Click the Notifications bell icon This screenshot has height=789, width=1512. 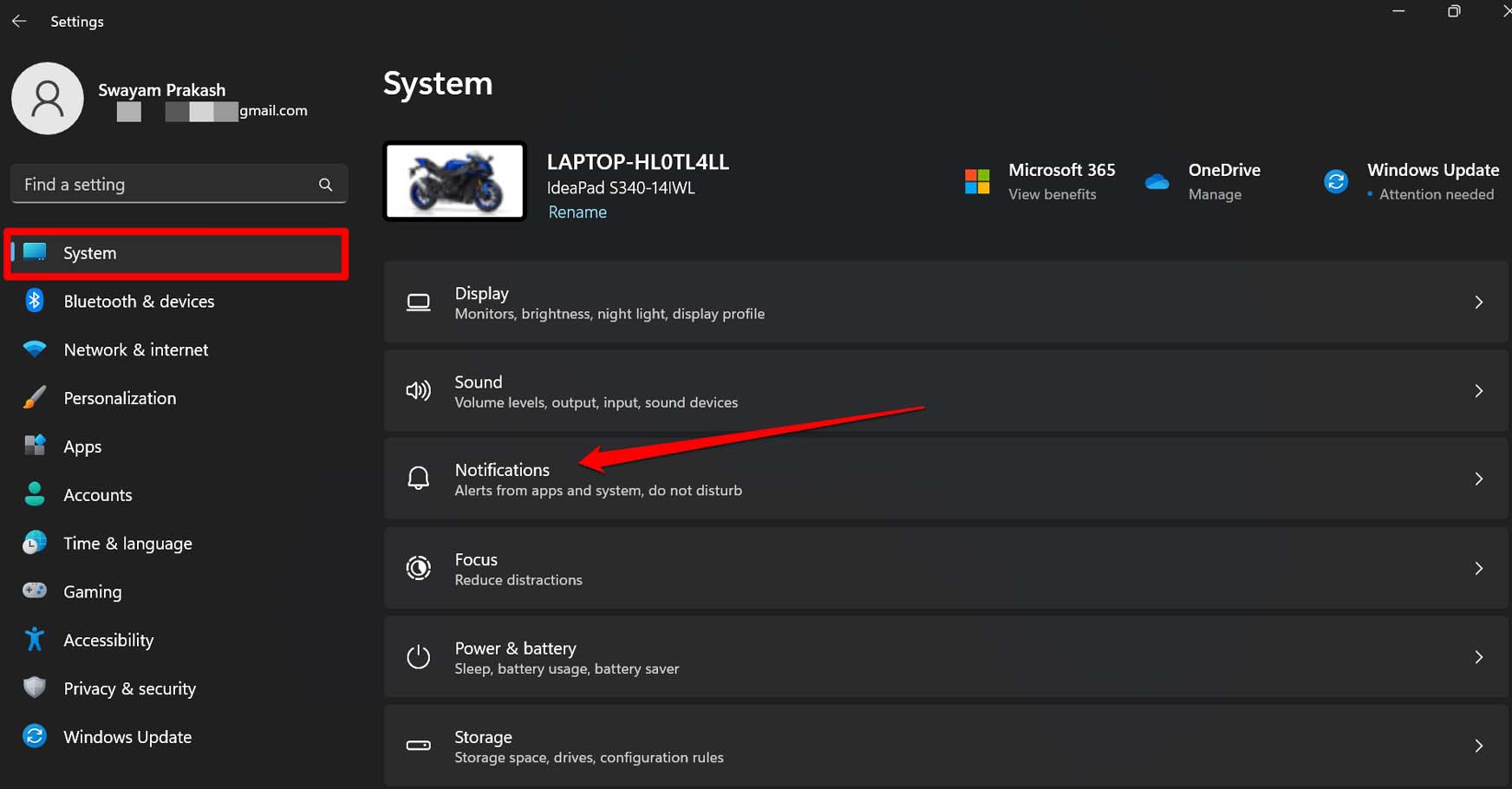point(419,478)
